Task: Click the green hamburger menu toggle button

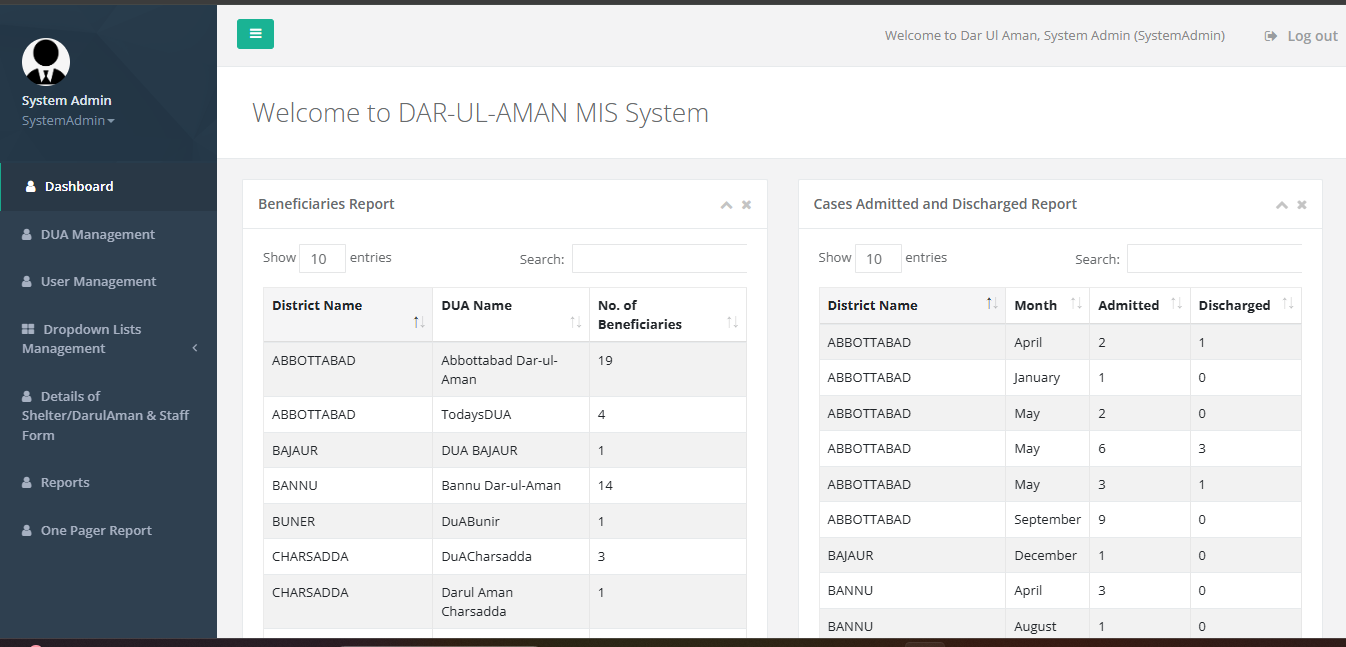Action: tap(255, 34)
